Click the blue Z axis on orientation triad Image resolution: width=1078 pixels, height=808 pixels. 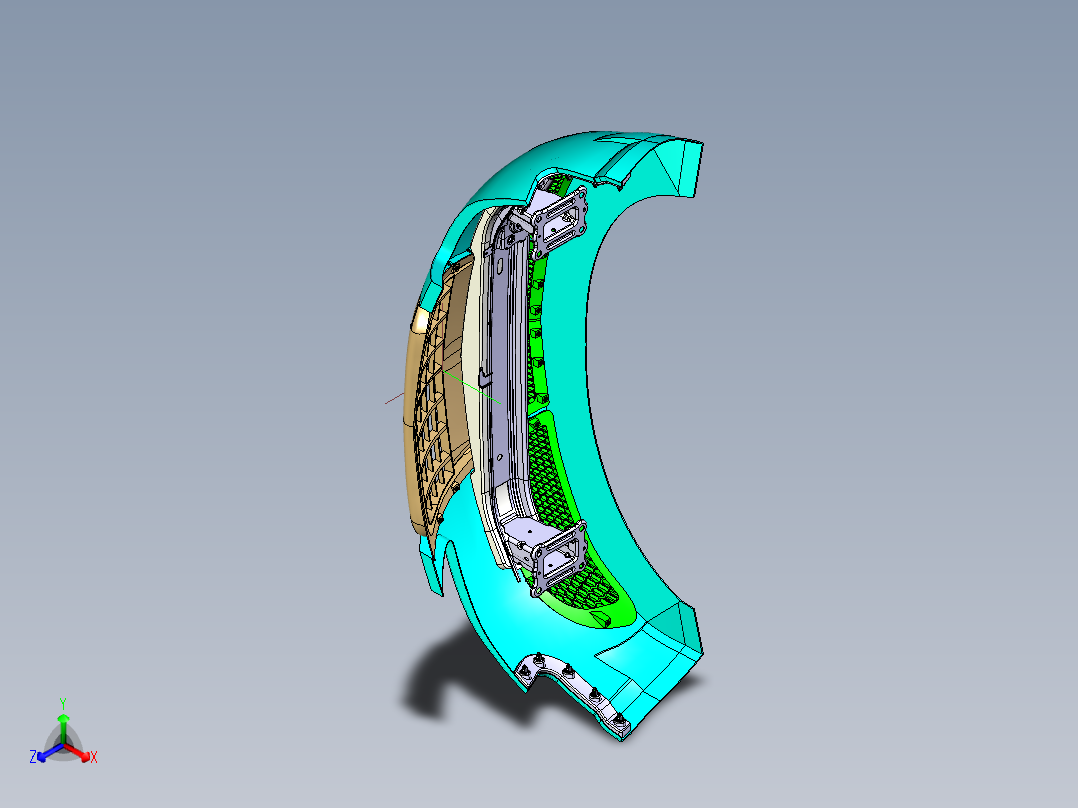[x=45, y=754]
